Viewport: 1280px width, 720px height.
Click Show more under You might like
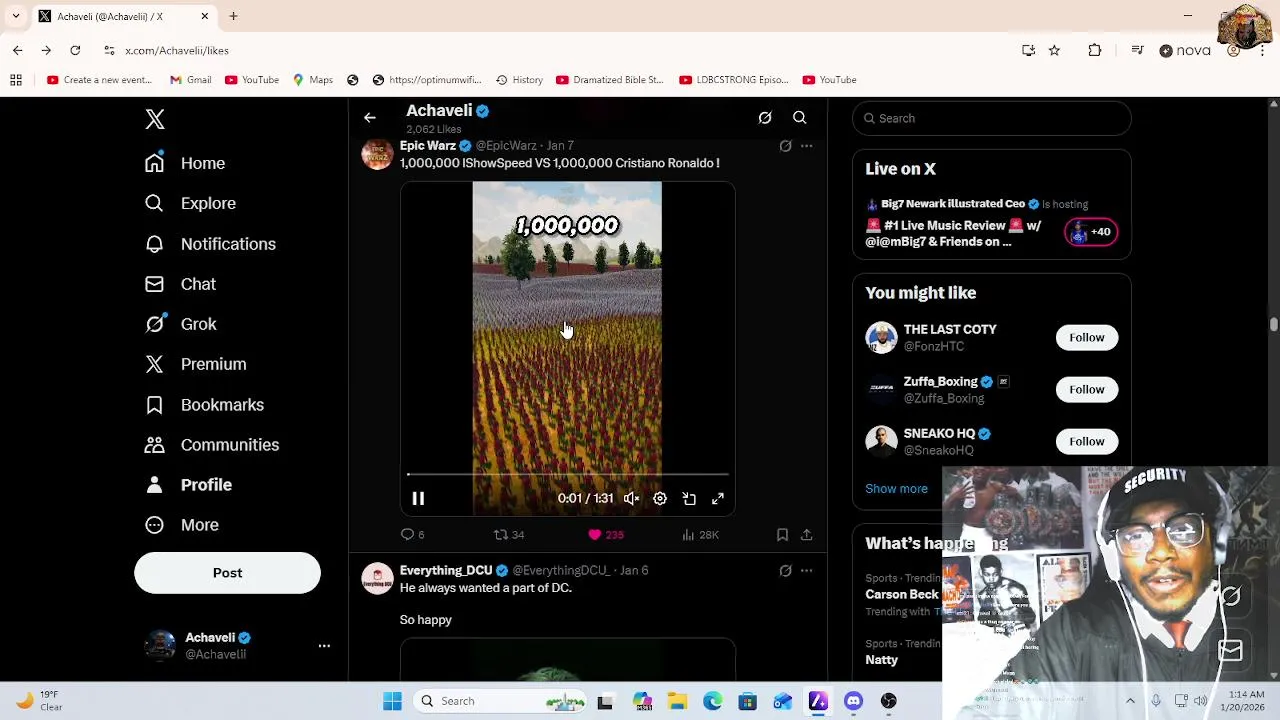[x=896, y=489]
